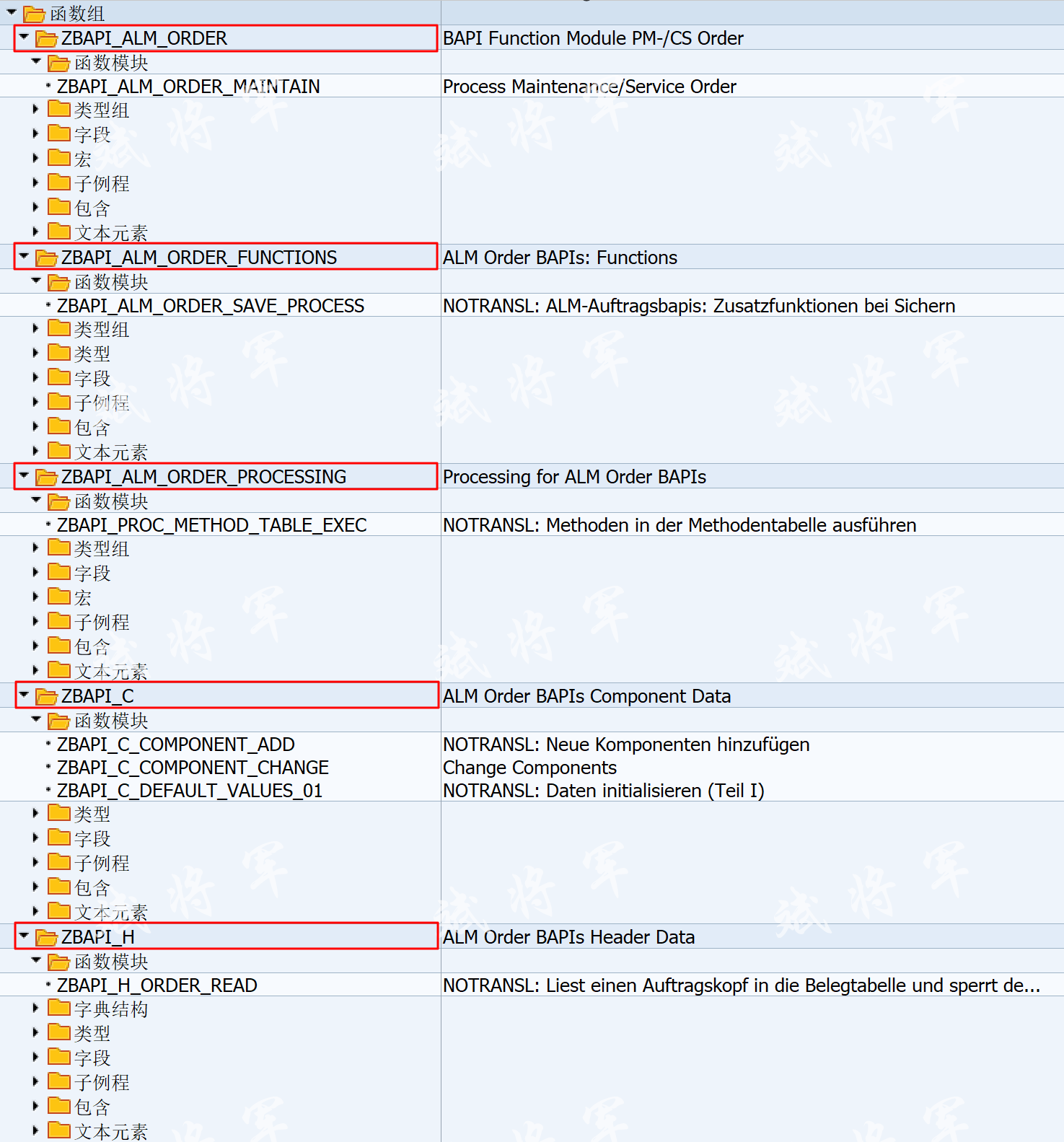The width and height of the screenshot is (1064, 1142).
Task: Click the 子例程 folder icon under ZBAPI_ALM_ORDER
Action: tap(58, 183)
